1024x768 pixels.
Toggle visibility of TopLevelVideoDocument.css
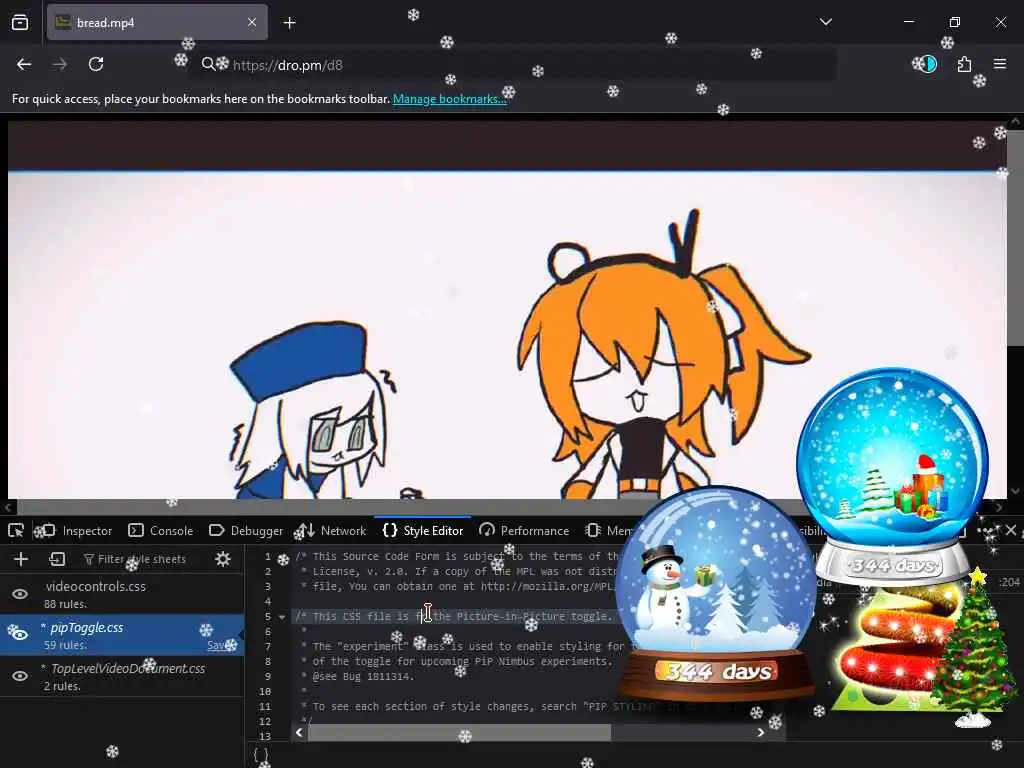pyautogui.click(x=20, y=676)
